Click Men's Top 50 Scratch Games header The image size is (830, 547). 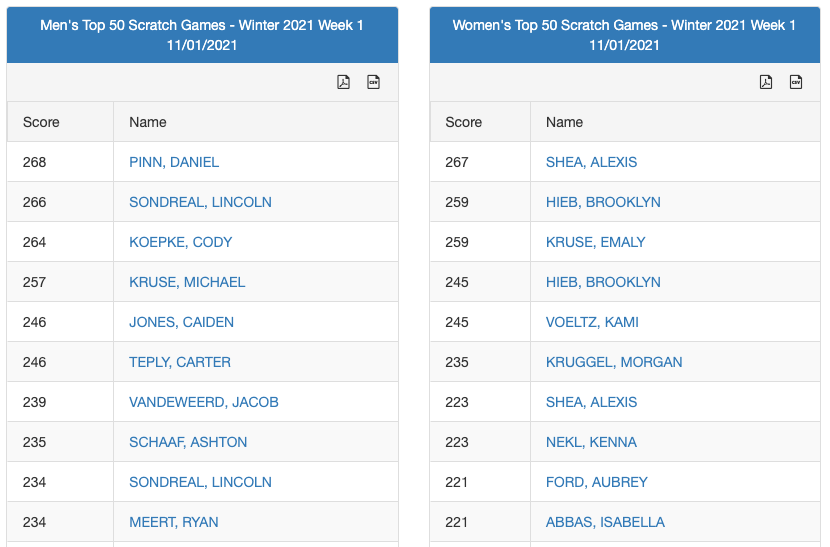202,35
